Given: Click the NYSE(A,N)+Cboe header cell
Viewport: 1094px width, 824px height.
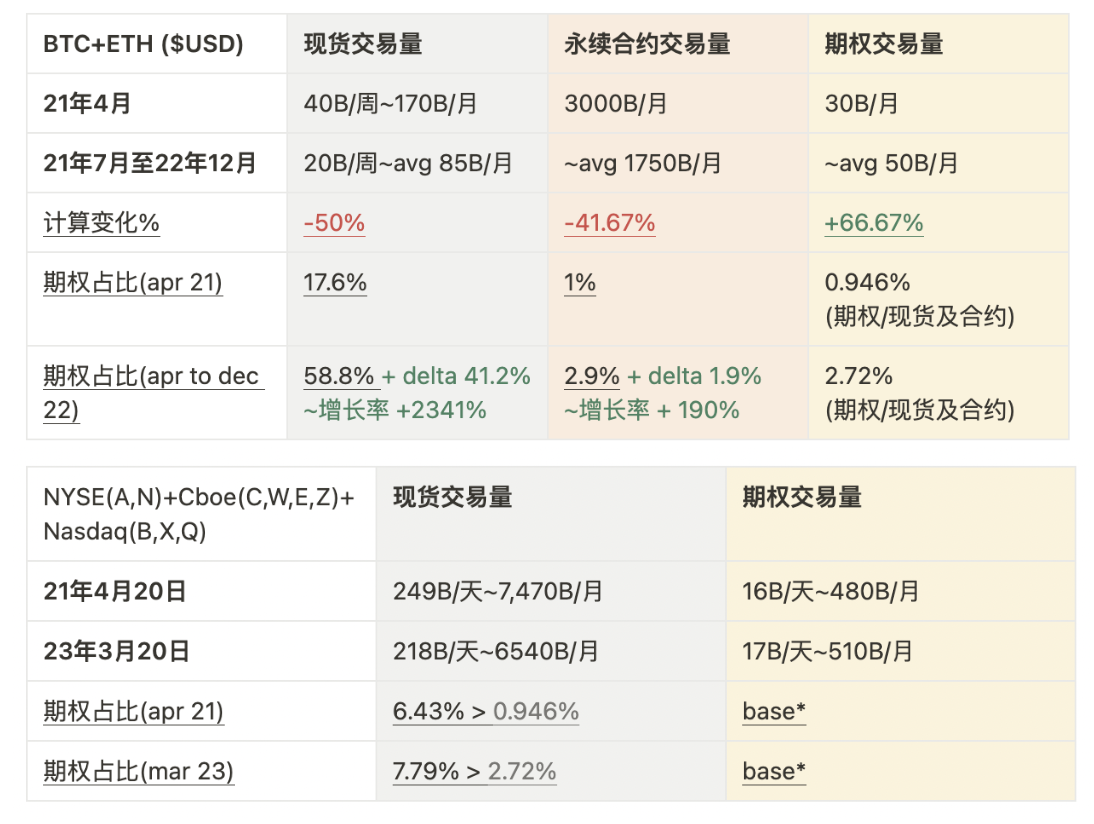Looking at the screenshot, I should click(201, 514).
